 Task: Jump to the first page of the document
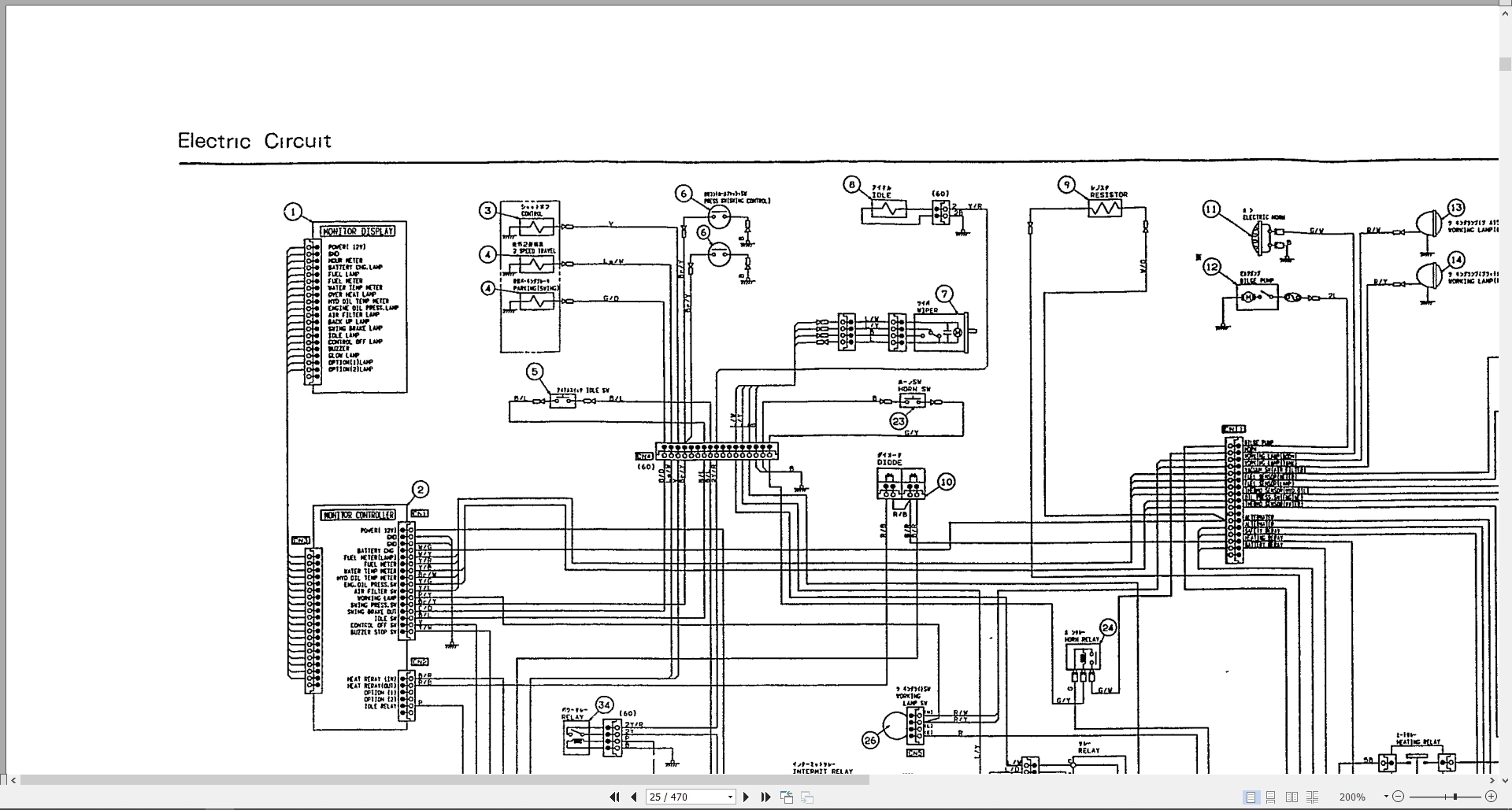[x=614, y=797]
